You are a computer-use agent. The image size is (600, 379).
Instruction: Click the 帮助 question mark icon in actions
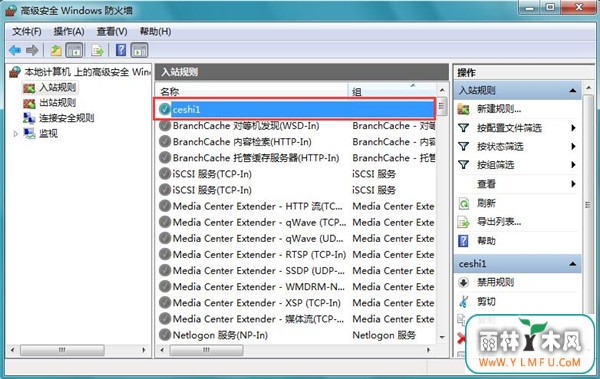463,241
